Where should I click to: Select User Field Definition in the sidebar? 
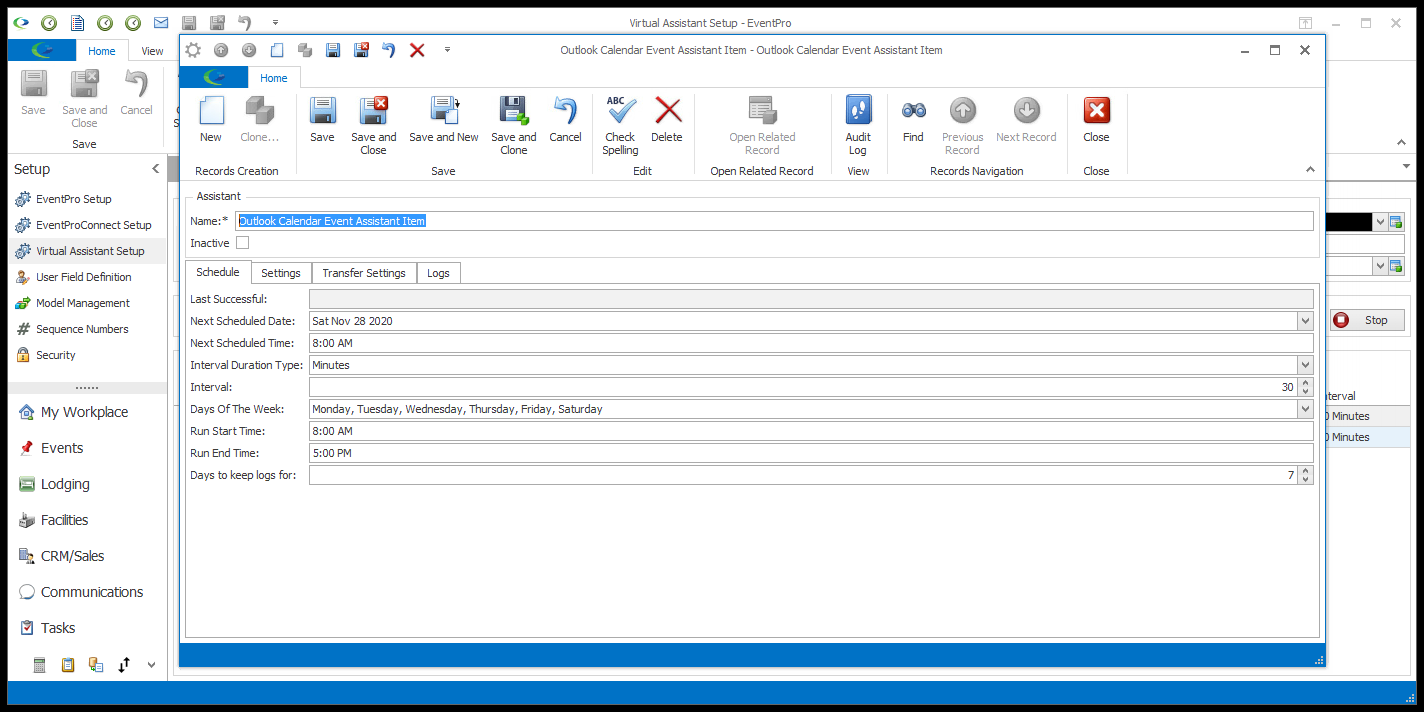(x=84, y=277)
